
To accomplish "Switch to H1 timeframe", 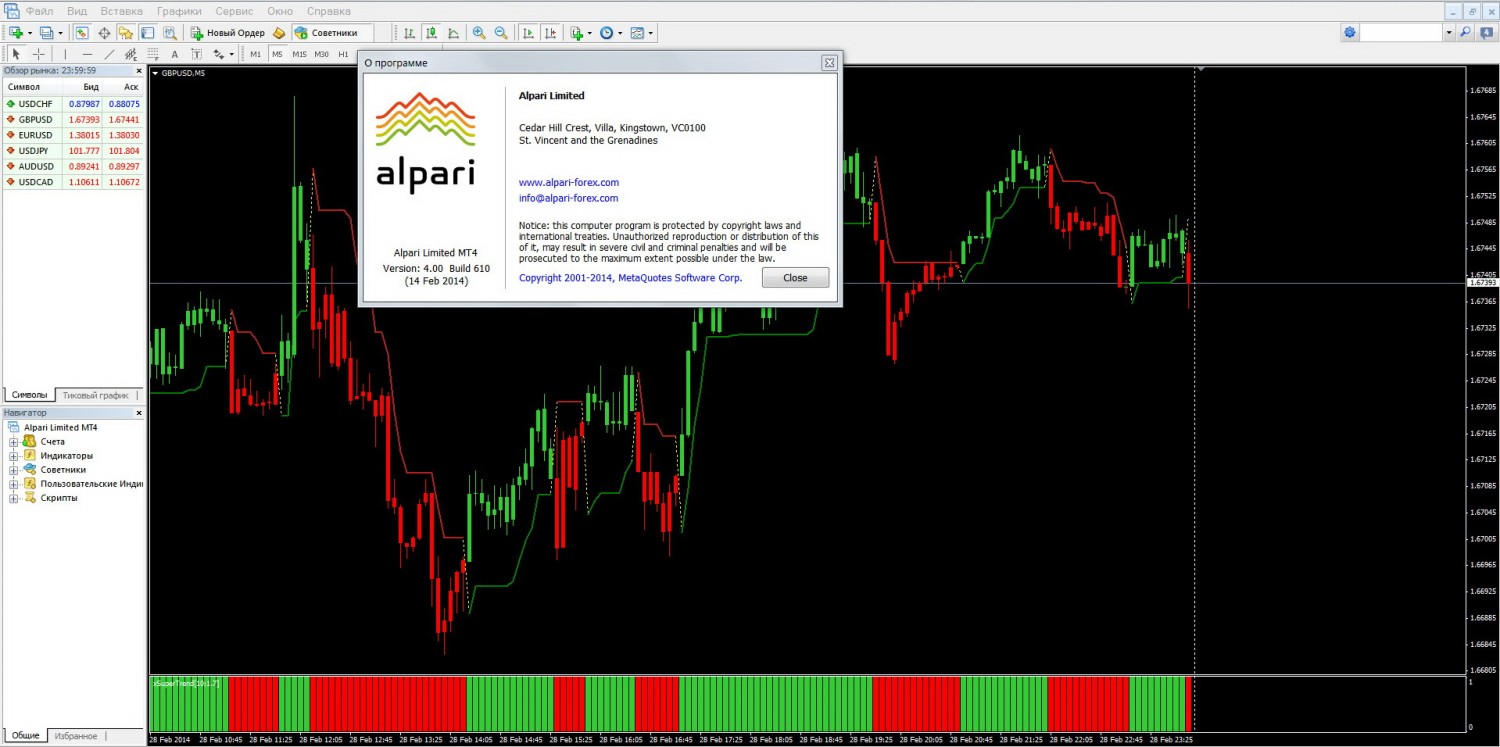I will pyautogui.click(x=343, y=54).
